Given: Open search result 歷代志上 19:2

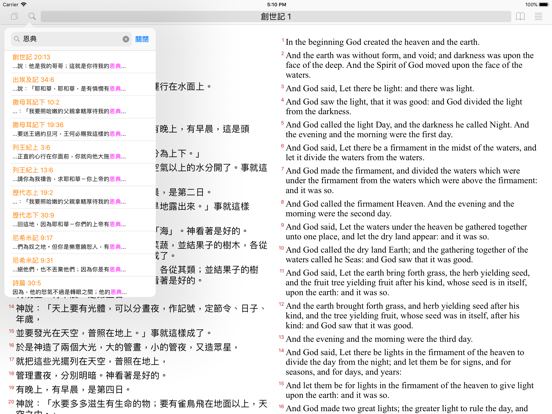Looking at the screenshot, I should (80, 197).
